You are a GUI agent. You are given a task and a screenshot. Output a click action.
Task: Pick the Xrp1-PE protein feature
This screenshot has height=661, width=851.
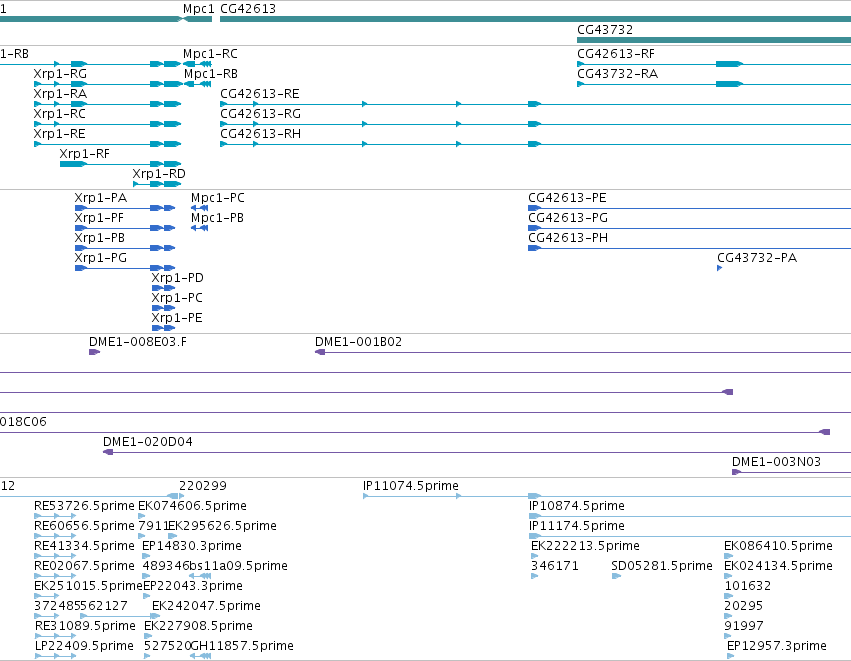click(x=177, y=319)
